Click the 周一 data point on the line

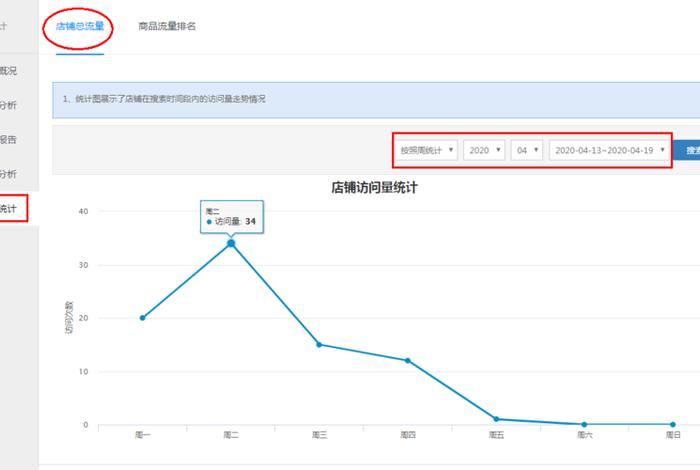pyautogui.click(x=143, y=318)
